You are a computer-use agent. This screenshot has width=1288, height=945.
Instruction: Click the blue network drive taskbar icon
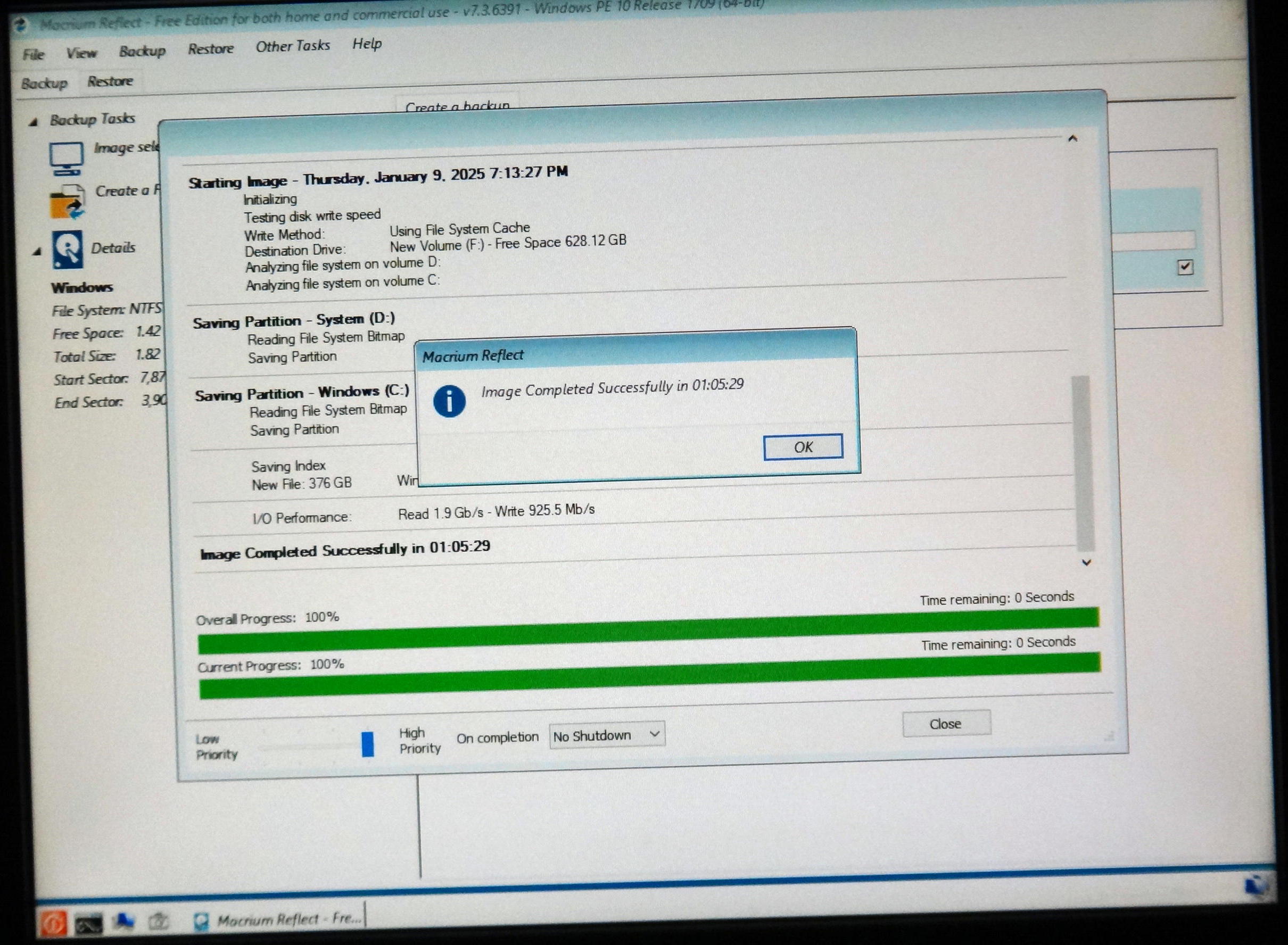click(x=124, y=921)
